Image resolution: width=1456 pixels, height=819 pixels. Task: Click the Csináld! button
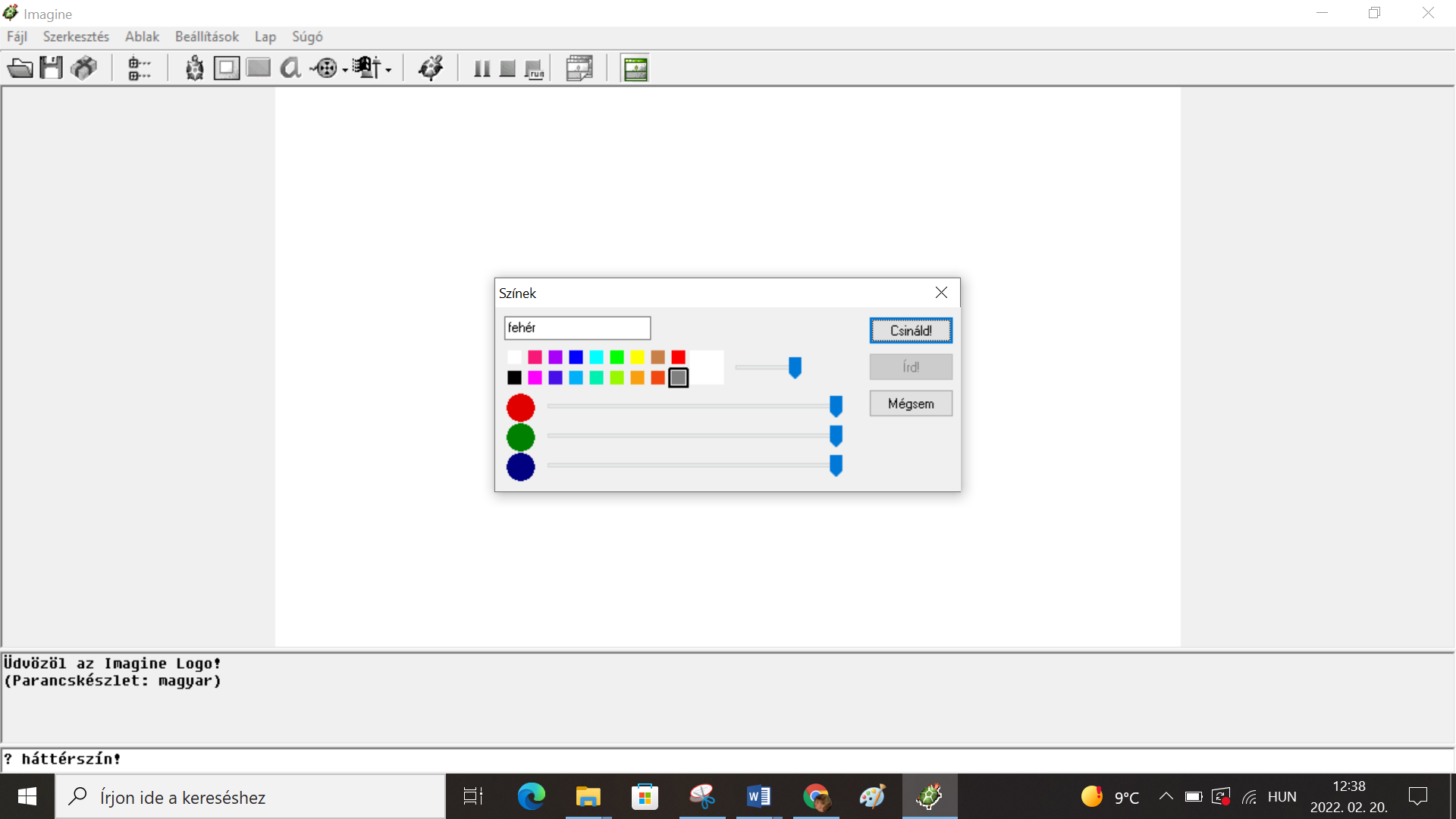(911, 331)
